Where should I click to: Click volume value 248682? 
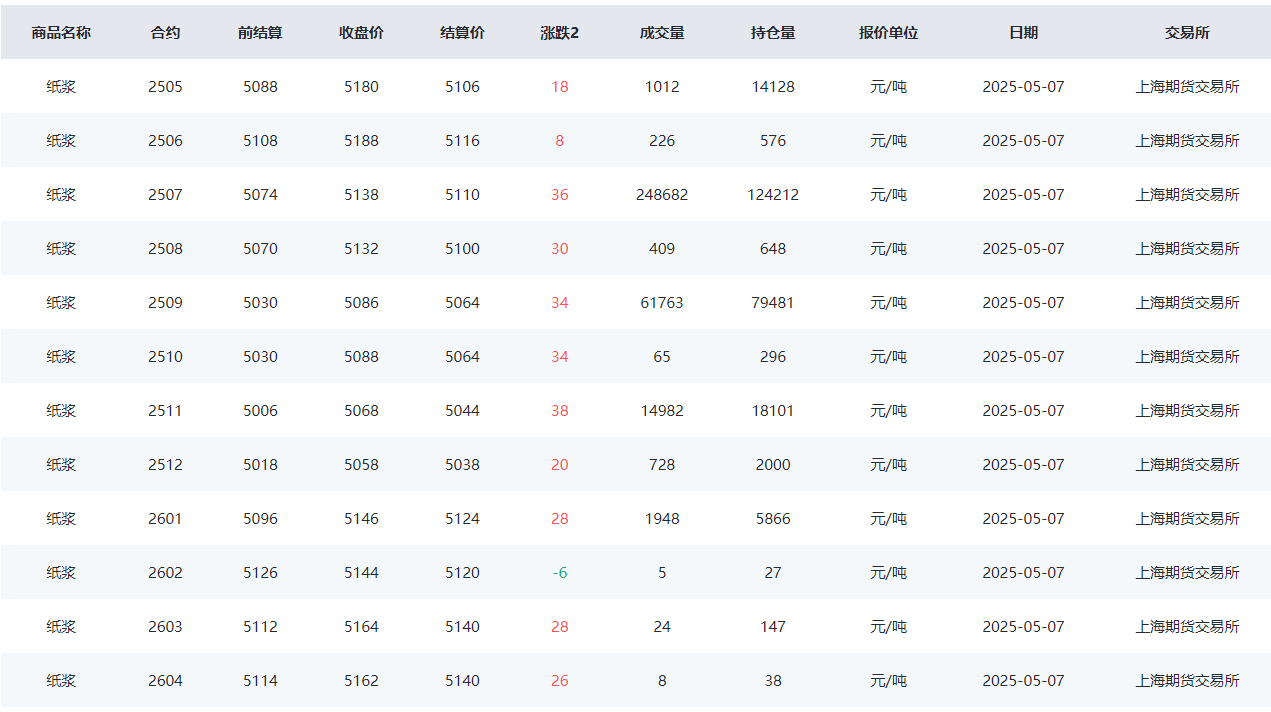coord(662,195)
